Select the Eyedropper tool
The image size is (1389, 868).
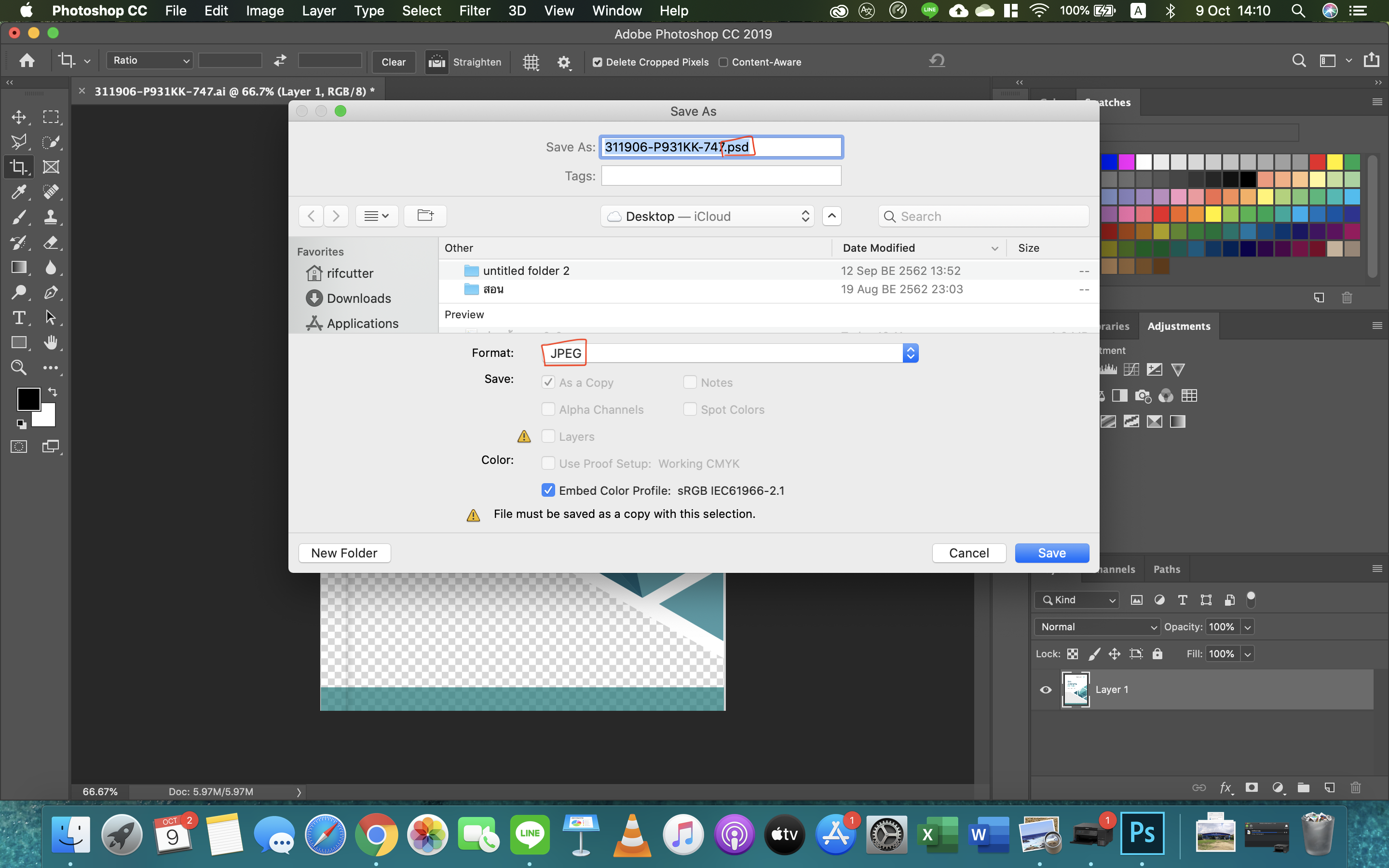coord(19,192)
